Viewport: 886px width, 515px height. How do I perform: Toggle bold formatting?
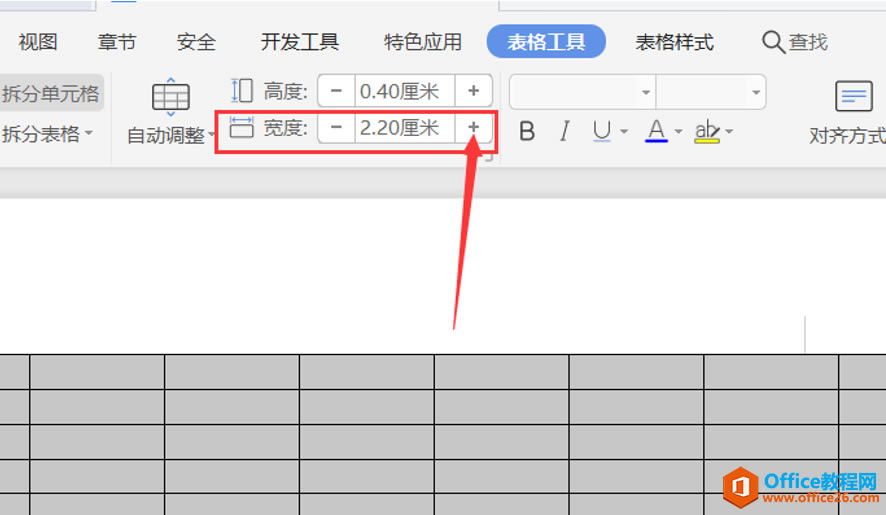[527, 131]
